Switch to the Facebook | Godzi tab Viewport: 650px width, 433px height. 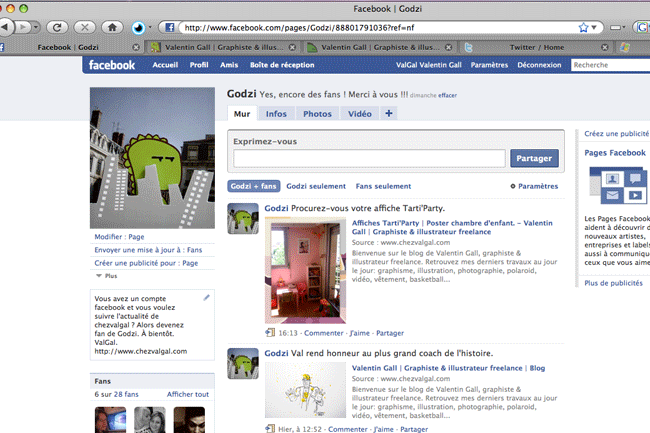point(68,47)
